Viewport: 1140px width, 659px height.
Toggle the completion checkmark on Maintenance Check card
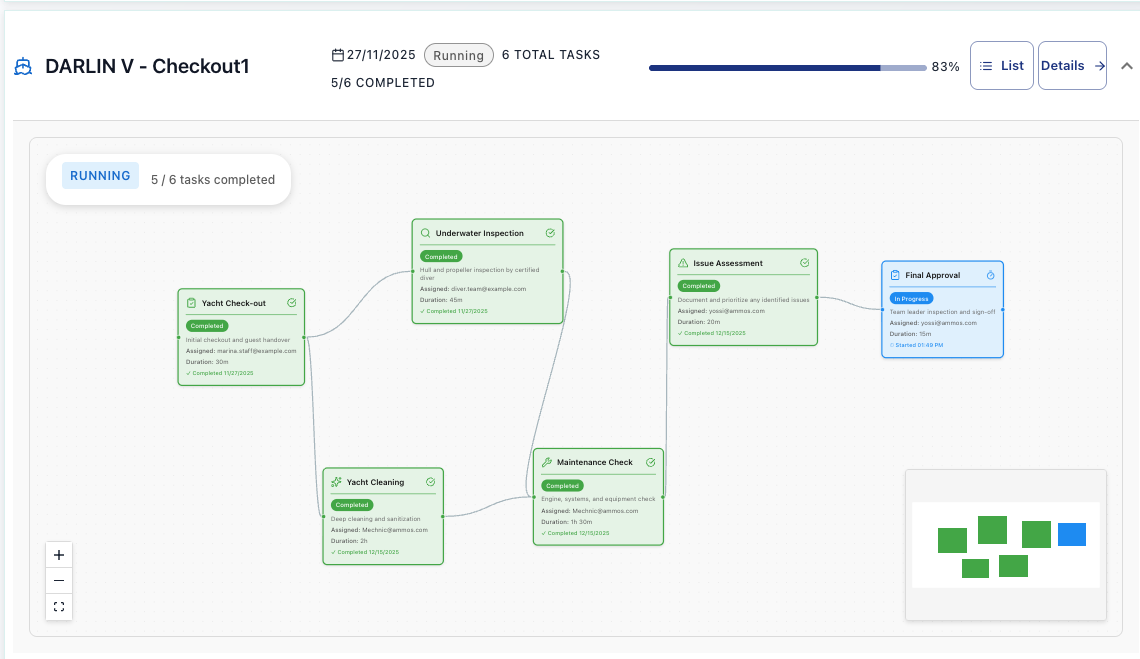pyautogui.click(x=650, y=462)
